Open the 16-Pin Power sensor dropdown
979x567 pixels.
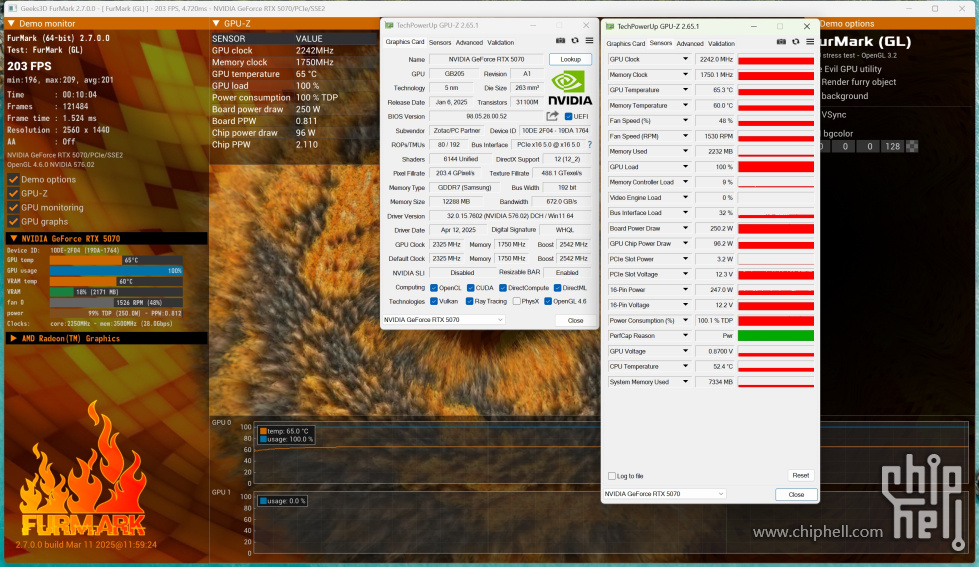pos(685,290)
